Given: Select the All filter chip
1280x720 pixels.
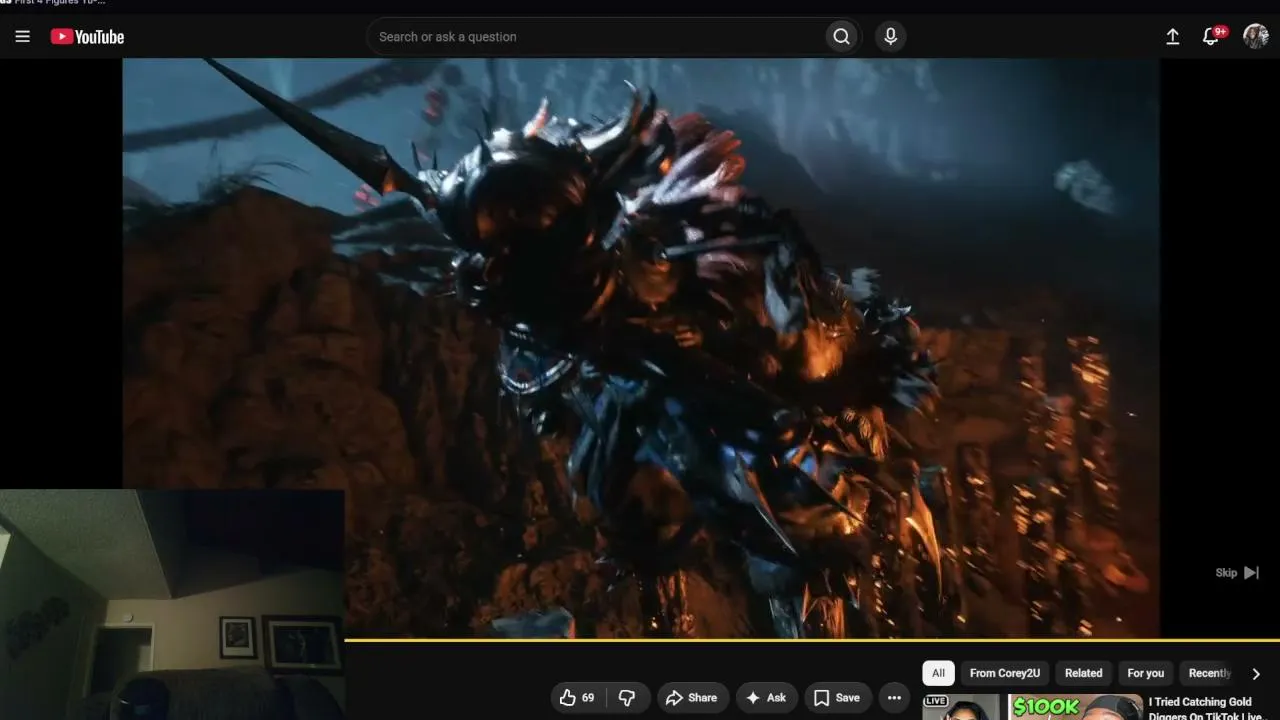Looking at the screenshot, I should tap(938, 673).
